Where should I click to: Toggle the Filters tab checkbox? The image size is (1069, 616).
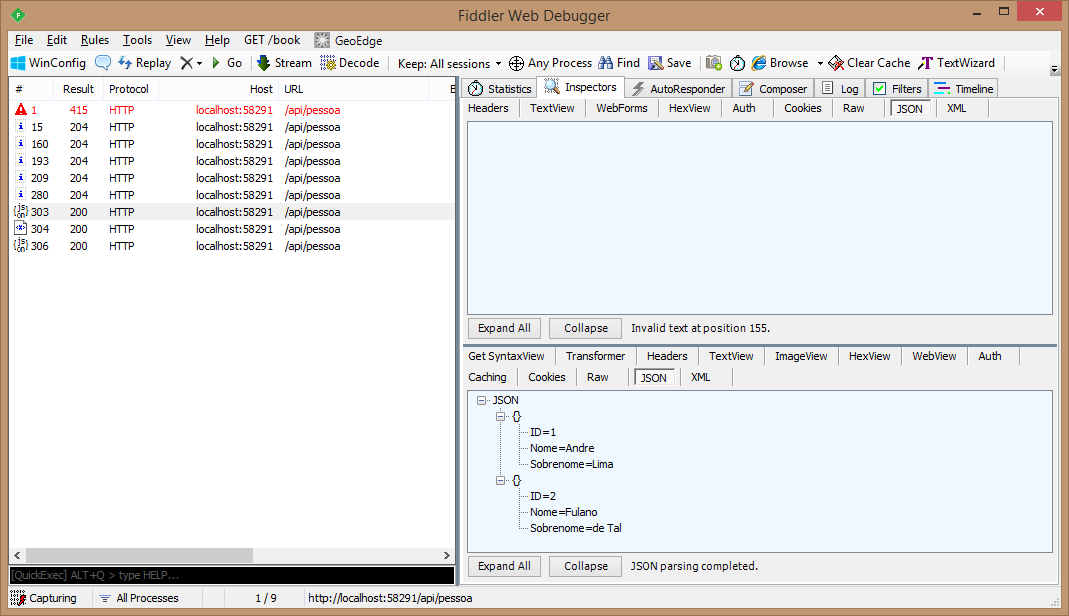point(879,89)
